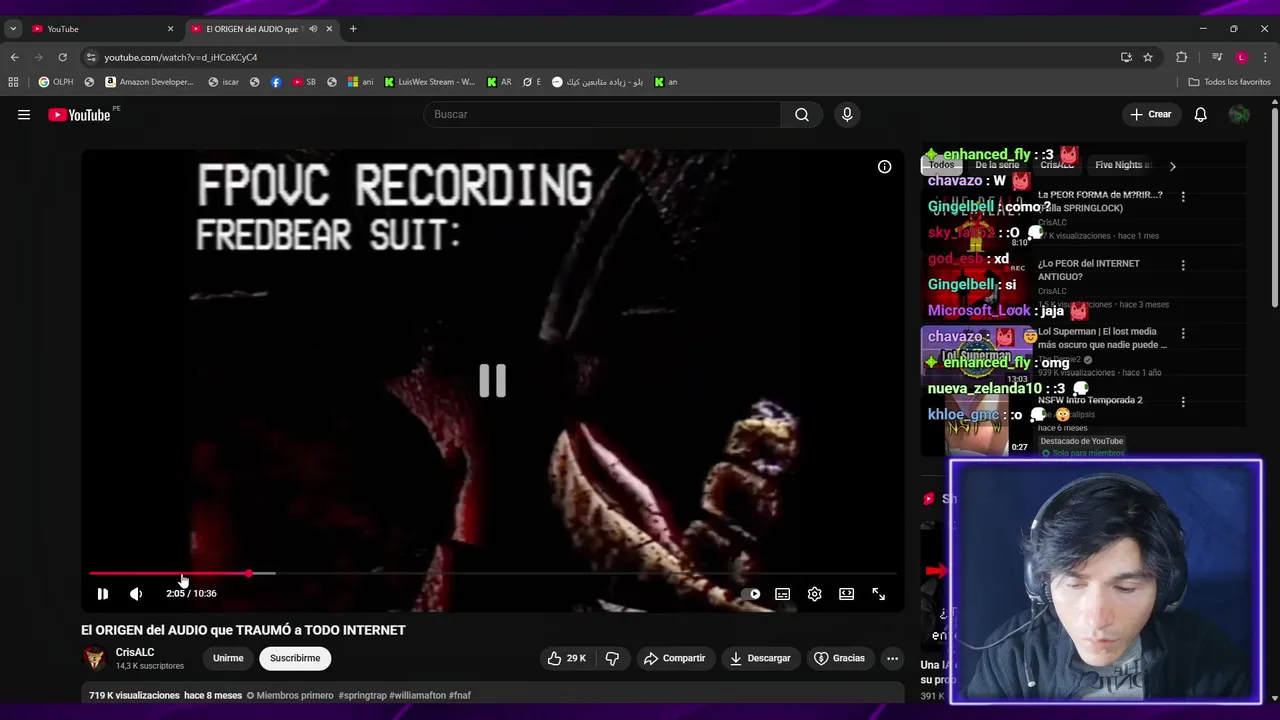Viewport: 1280px width, 720px height.
Task: Open the Crear menu
Action: (x=1150, y=115)
